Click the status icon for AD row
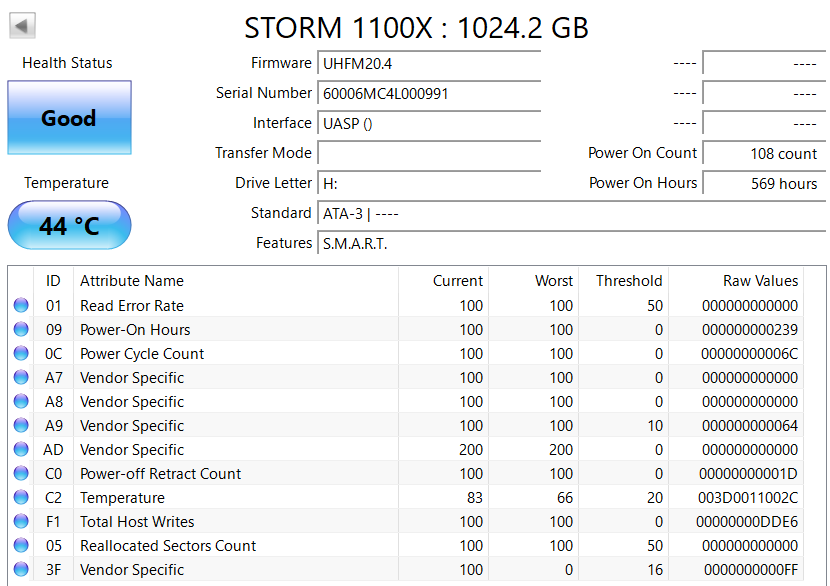Image resolution: width=830 pixels, height=586 pixels. pyautogui.click(x=21, y=449)
